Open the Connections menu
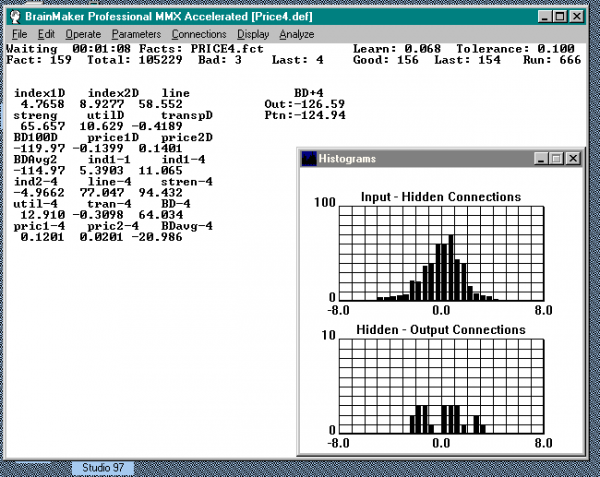 click(x=199, y=34)
